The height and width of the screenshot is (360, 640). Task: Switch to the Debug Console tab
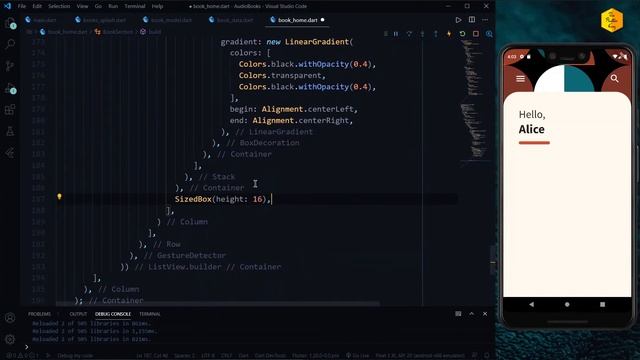(x=113, y=314)
